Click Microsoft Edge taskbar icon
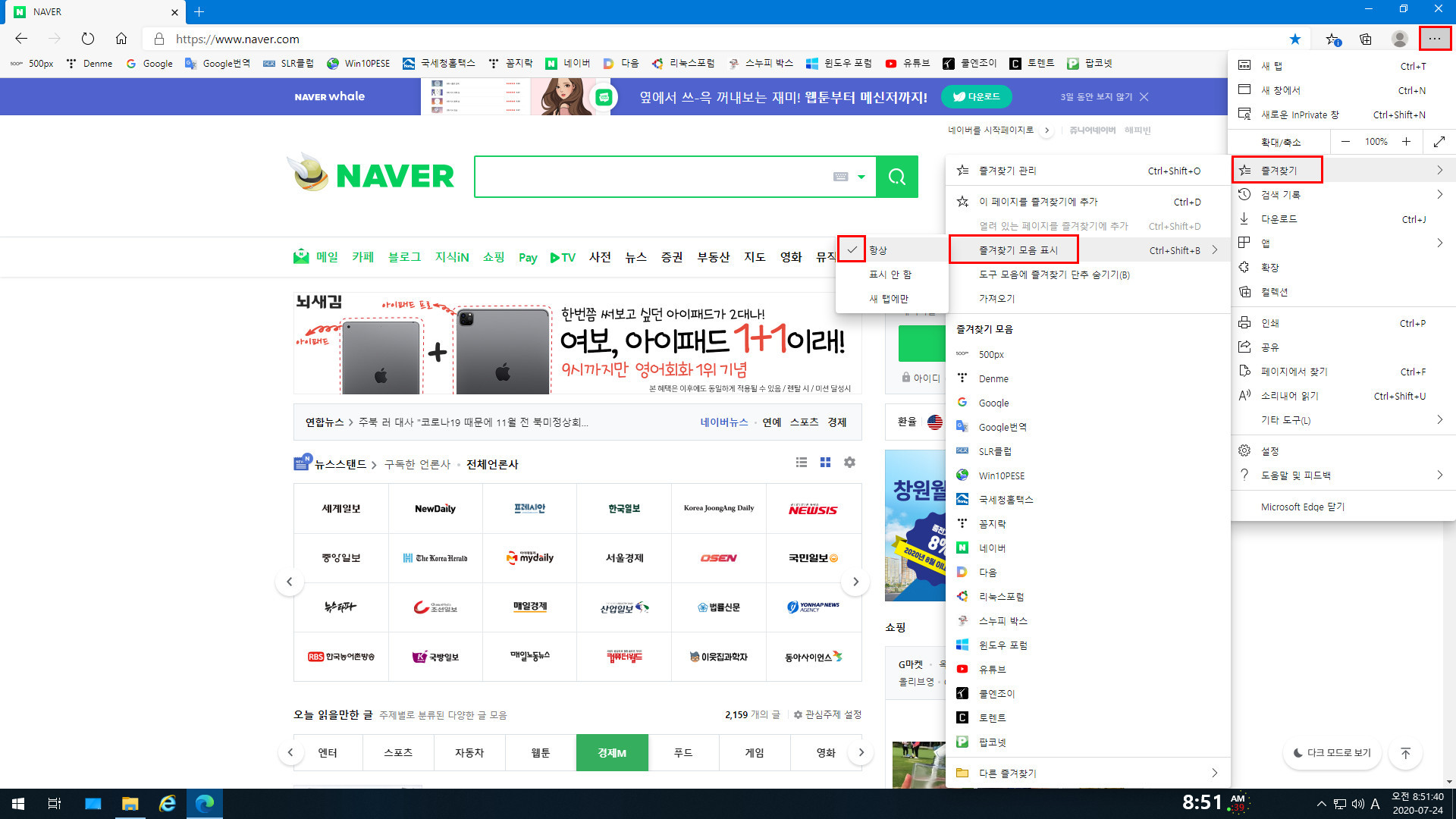This screenshot has height=819, width=1456. 205,803
